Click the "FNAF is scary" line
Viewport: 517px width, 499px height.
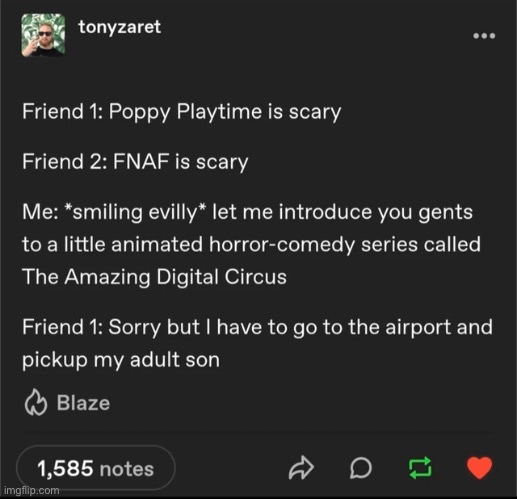pos(181,162)
